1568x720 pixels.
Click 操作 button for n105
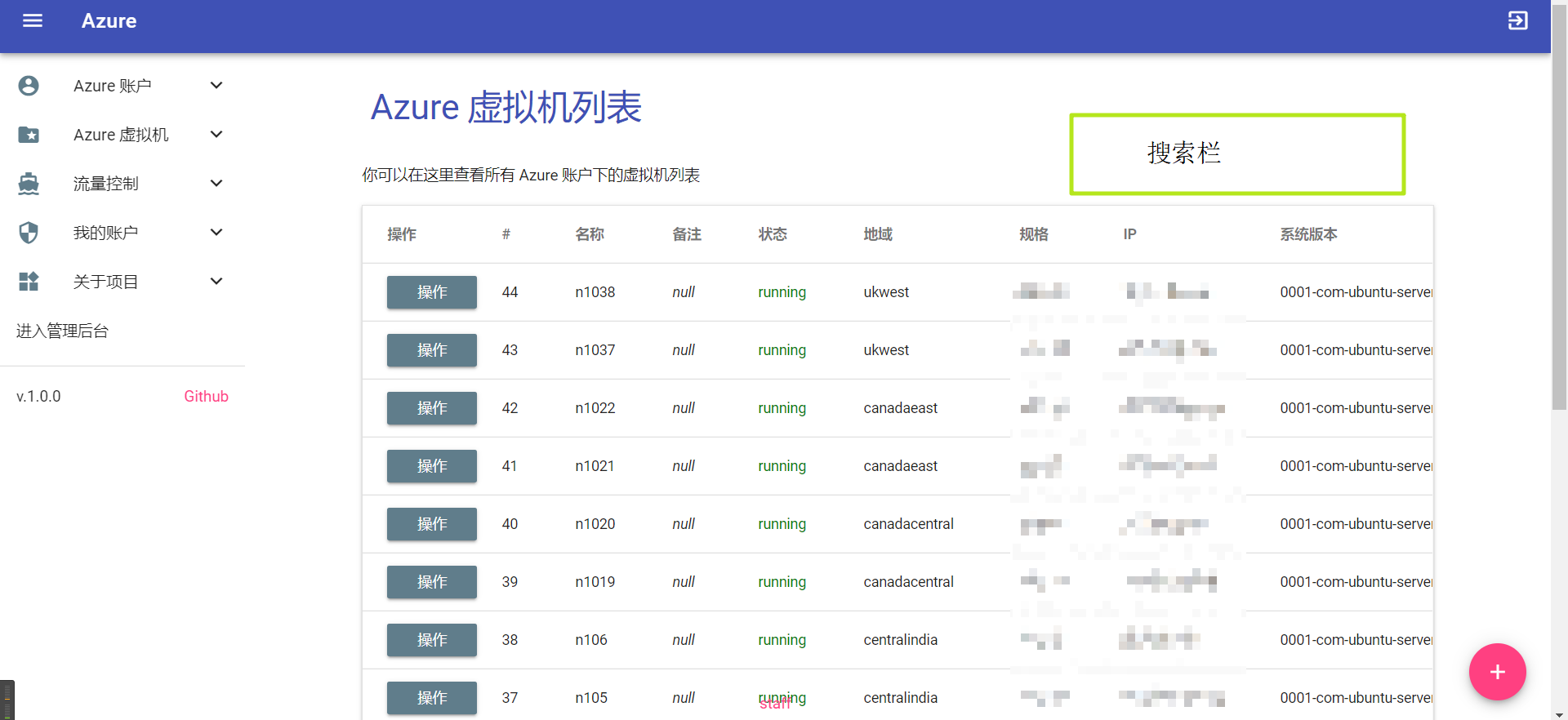tap(432, 698)
